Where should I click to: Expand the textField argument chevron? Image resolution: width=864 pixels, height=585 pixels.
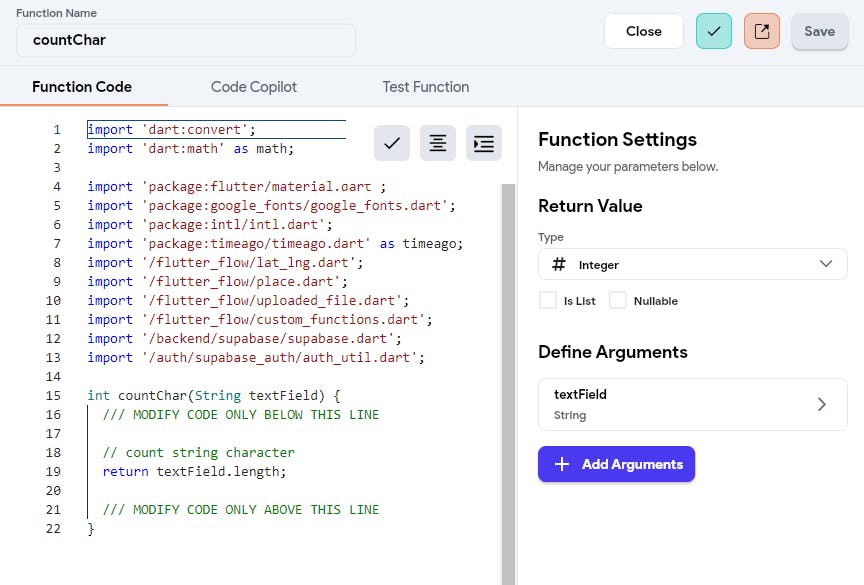(x=822, y=404)
